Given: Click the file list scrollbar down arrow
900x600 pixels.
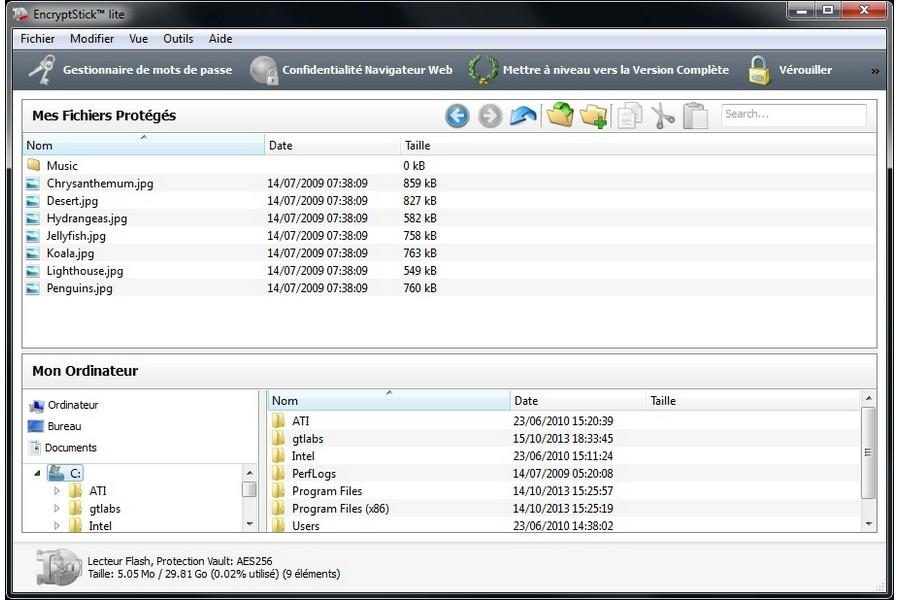Looking at the screenshot, I should 868,524.
